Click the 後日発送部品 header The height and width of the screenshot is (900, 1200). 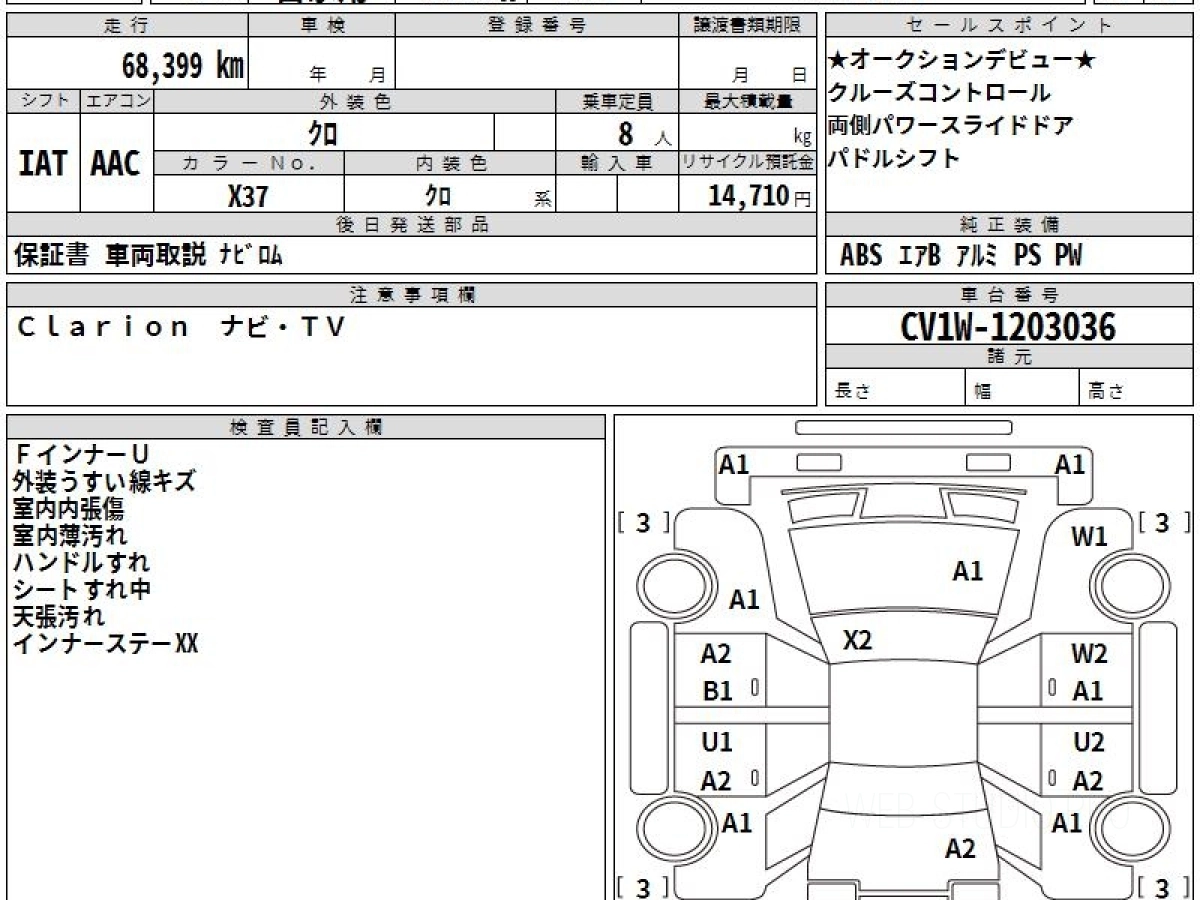411,225
